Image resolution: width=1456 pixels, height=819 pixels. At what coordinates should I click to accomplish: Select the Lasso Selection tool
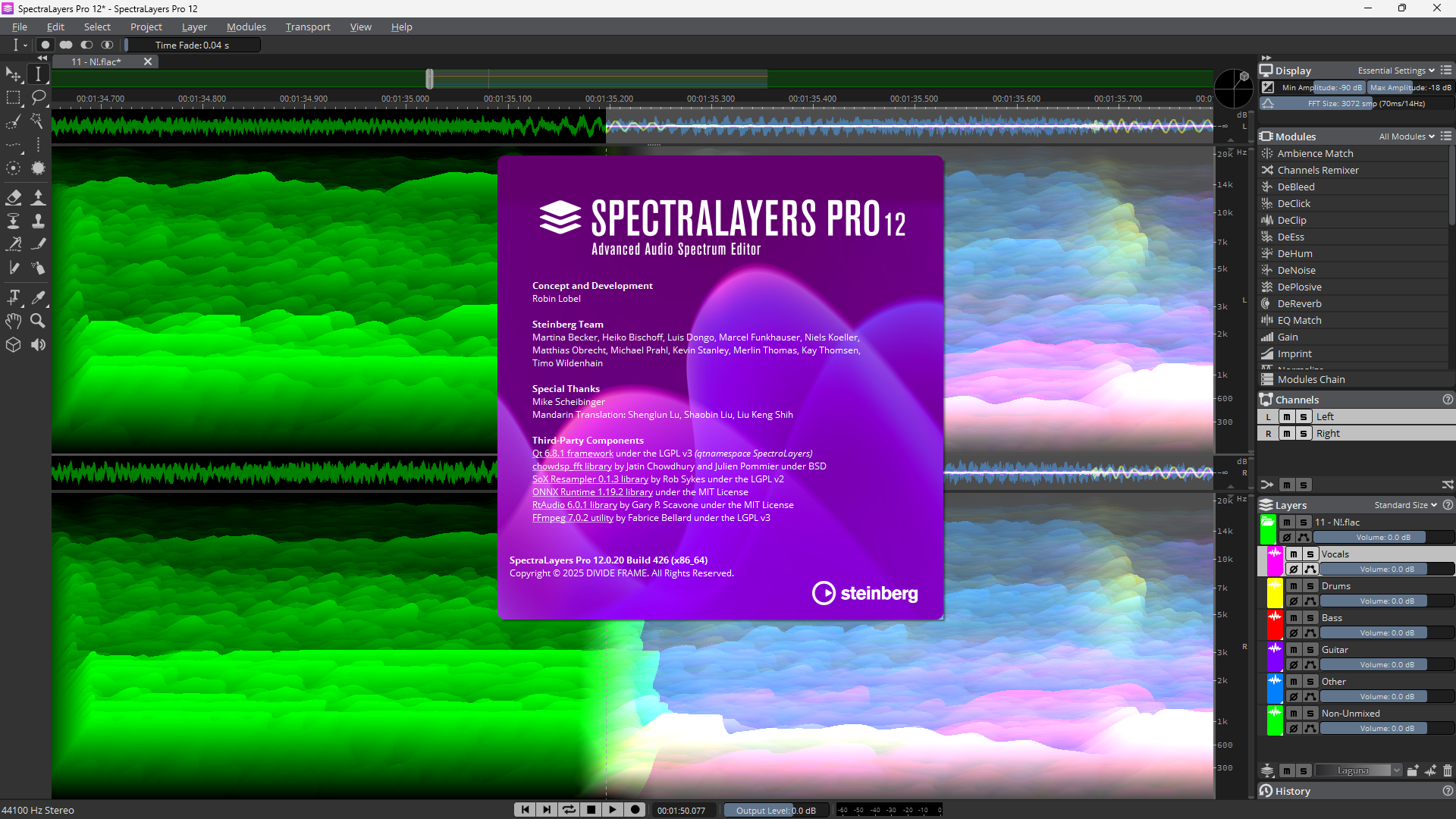pos(38,98)
